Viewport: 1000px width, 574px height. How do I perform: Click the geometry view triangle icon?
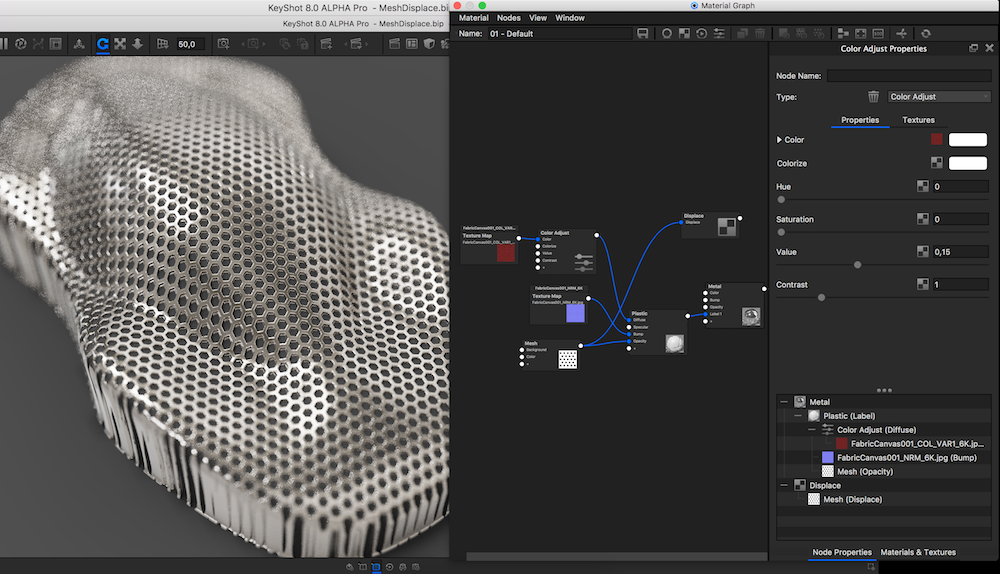point(79,44)
